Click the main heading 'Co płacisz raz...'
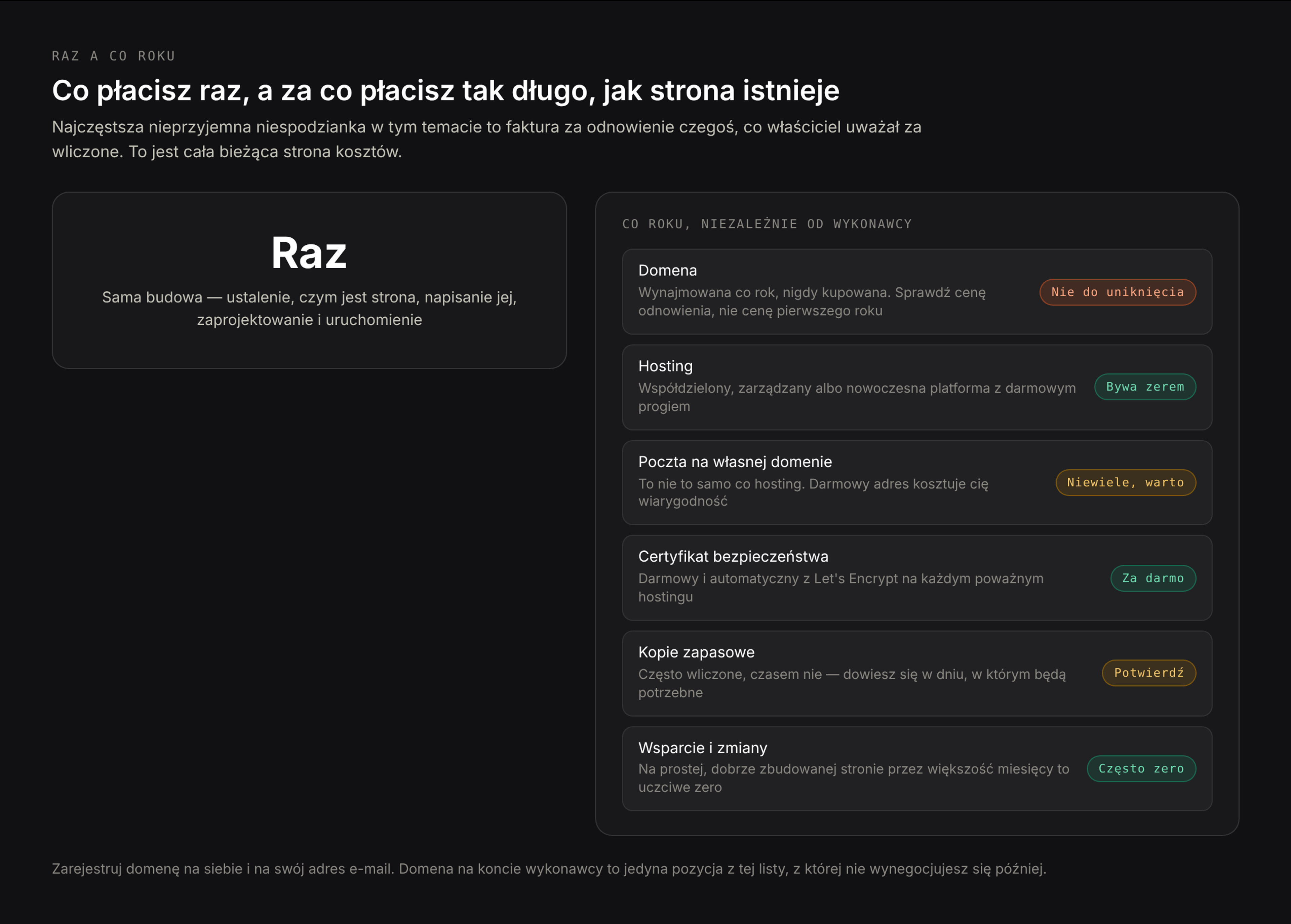The width and height of the screenshot is (1291, 924). [445, 90]
